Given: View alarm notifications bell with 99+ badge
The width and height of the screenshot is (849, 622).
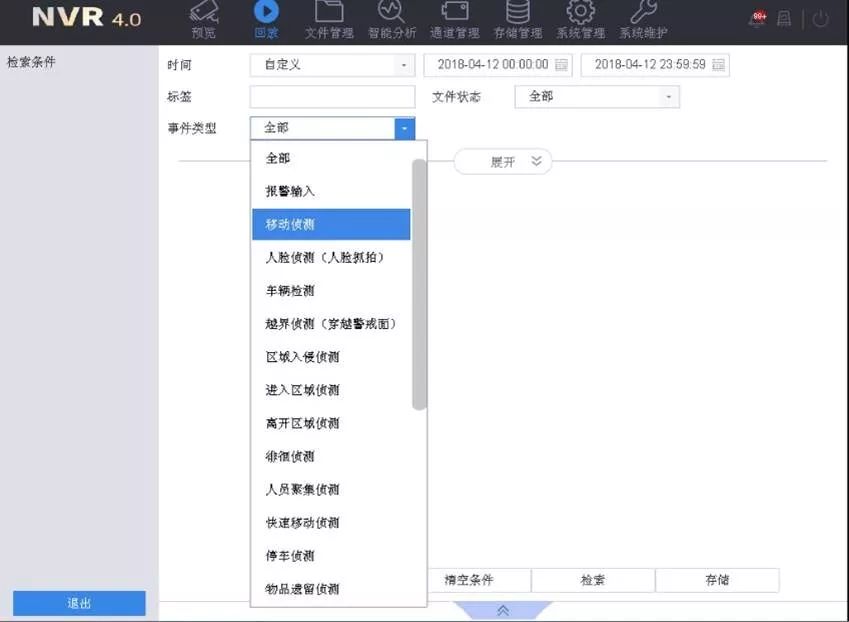Looking at the screenshot, I should tap(759, 19).
